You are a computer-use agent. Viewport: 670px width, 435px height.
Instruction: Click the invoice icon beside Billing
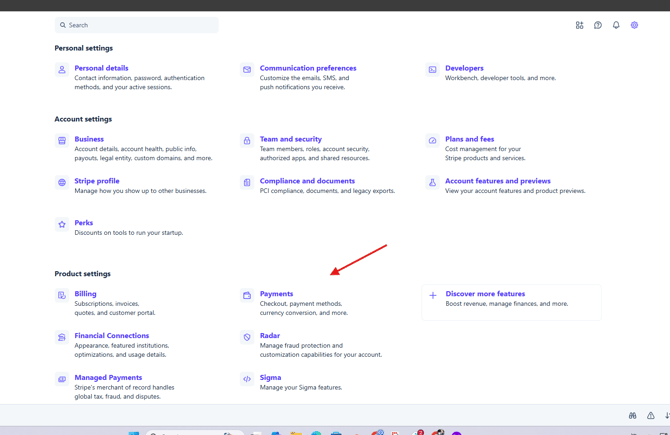(62, 295)
